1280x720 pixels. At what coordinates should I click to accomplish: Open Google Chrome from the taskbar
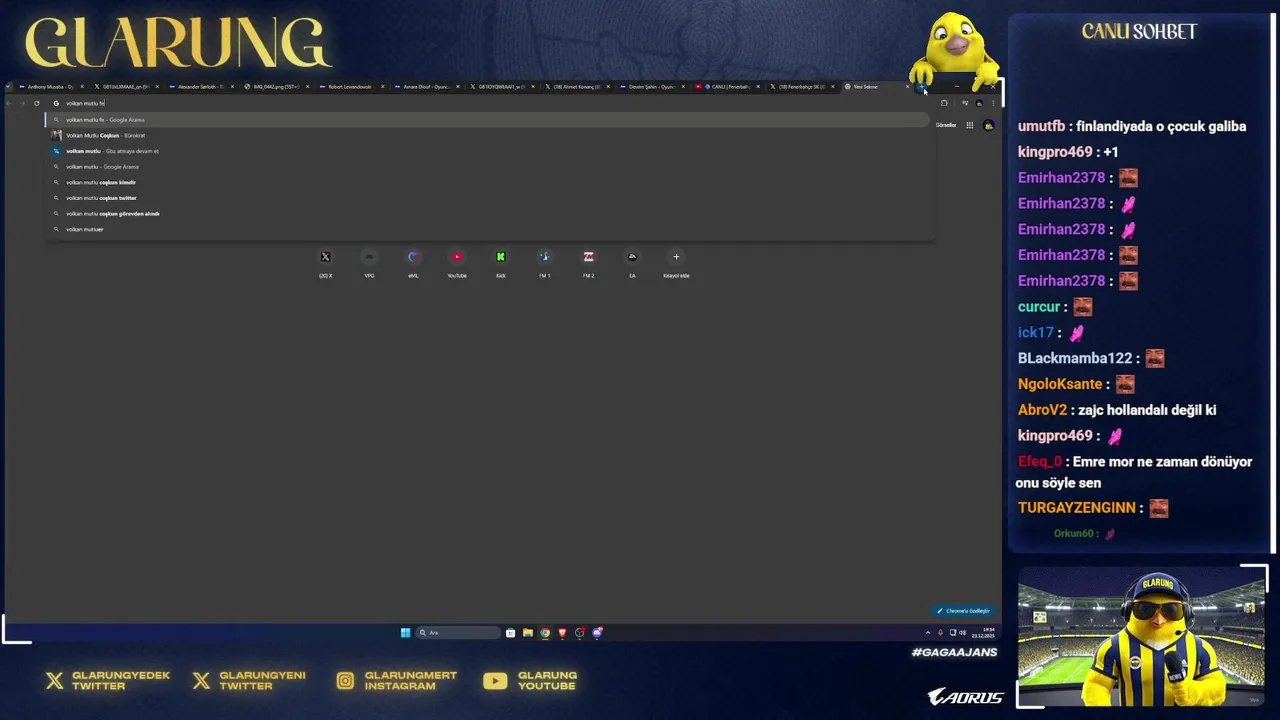[x=545, y=632]
